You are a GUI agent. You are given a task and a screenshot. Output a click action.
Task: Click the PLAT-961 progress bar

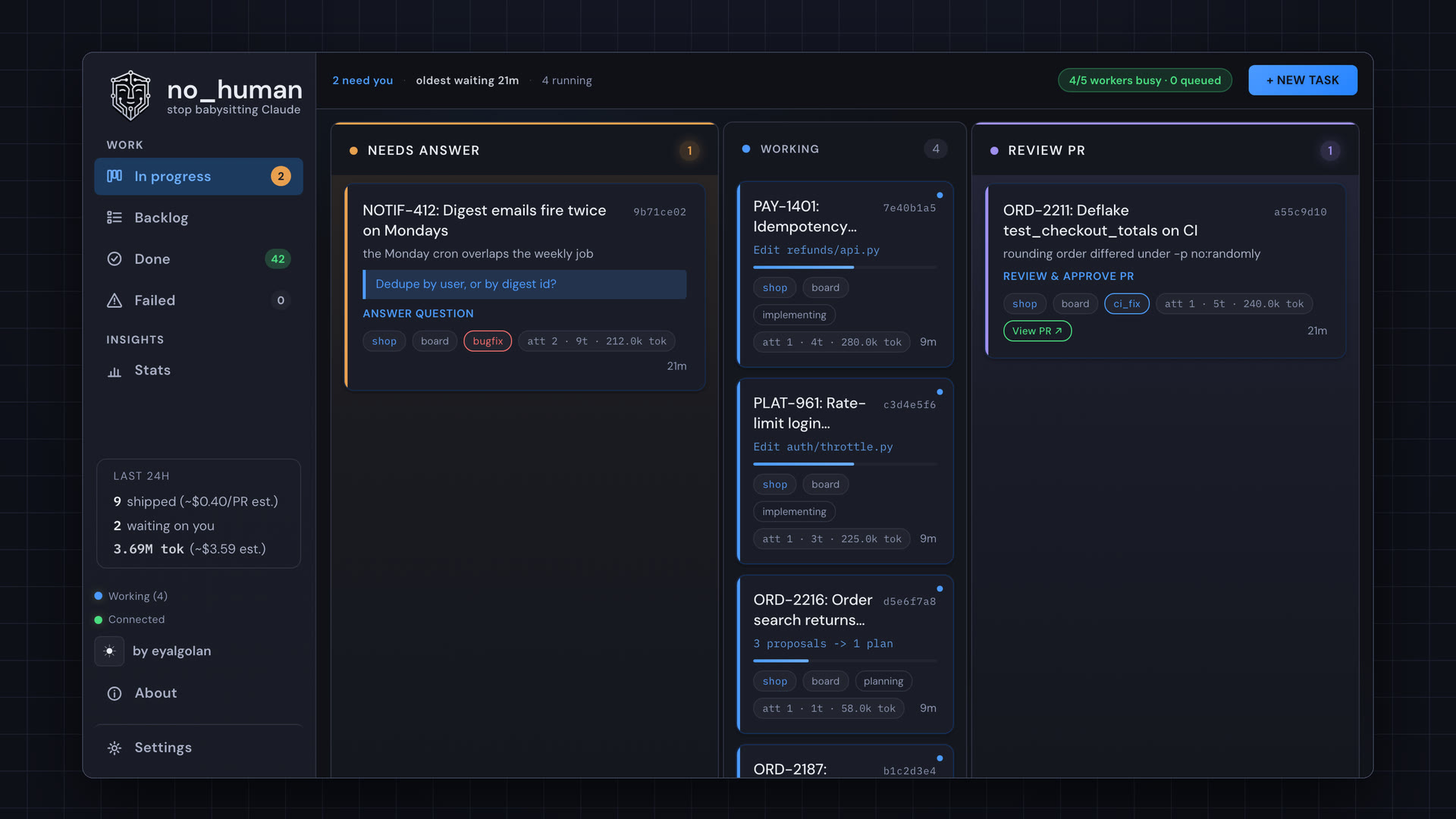tap(845, 464)
